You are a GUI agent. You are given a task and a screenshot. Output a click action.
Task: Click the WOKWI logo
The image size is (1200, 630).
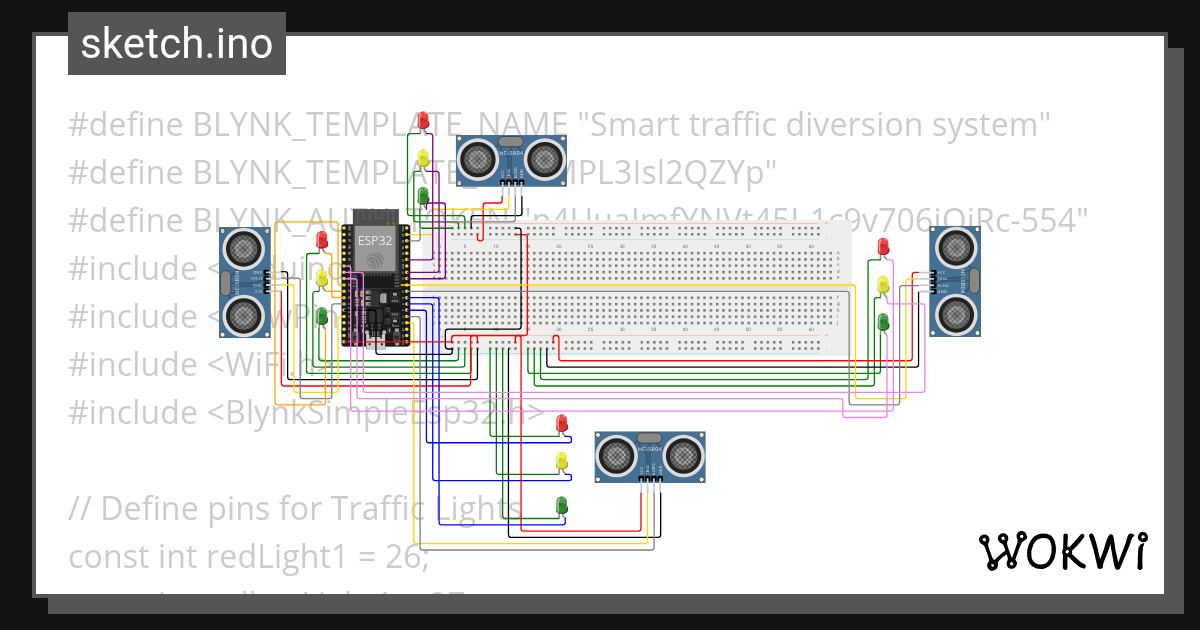click(1065, 549)
